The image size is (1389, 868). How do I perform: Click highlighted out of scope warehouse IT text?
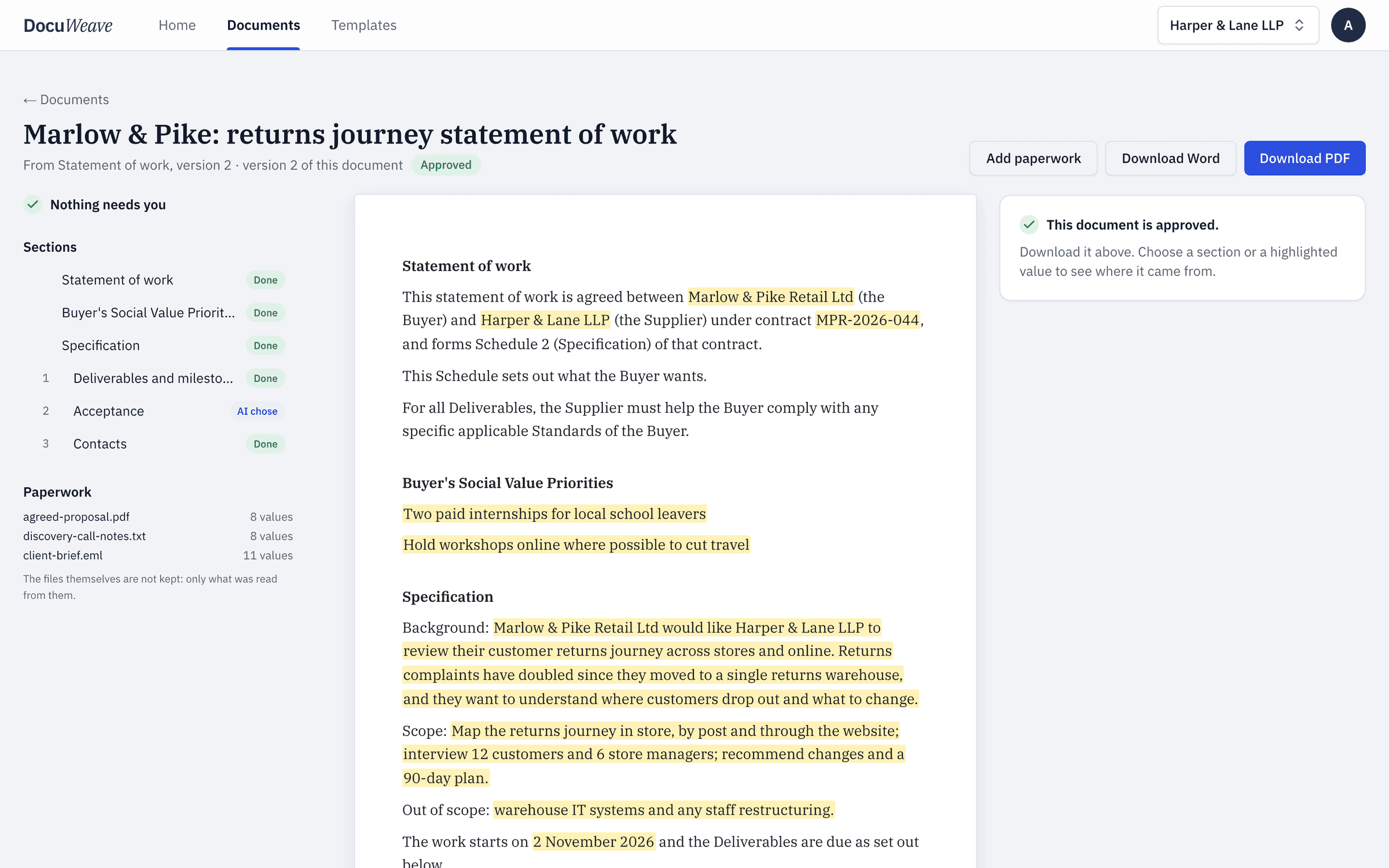[663, 810]
